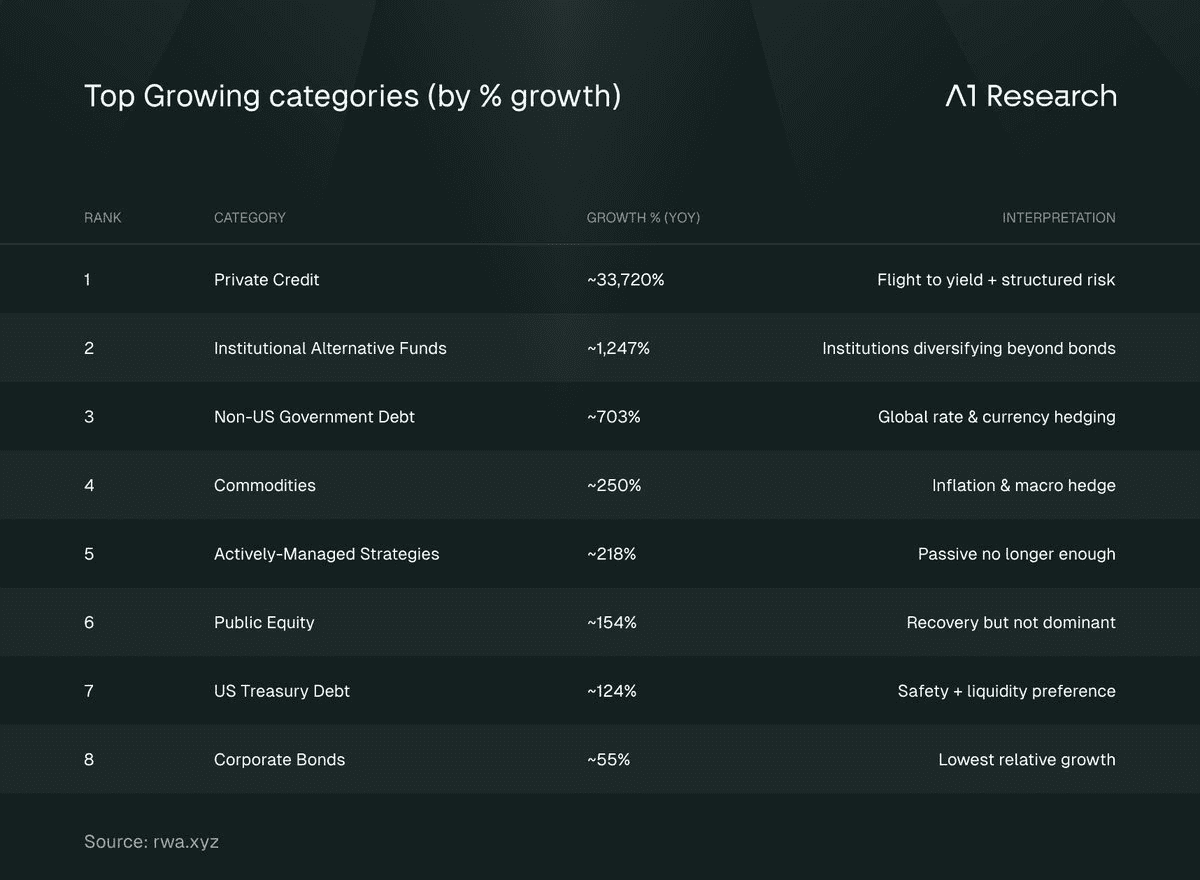Select the RANK column header
1200x880 pixels.
103,217
